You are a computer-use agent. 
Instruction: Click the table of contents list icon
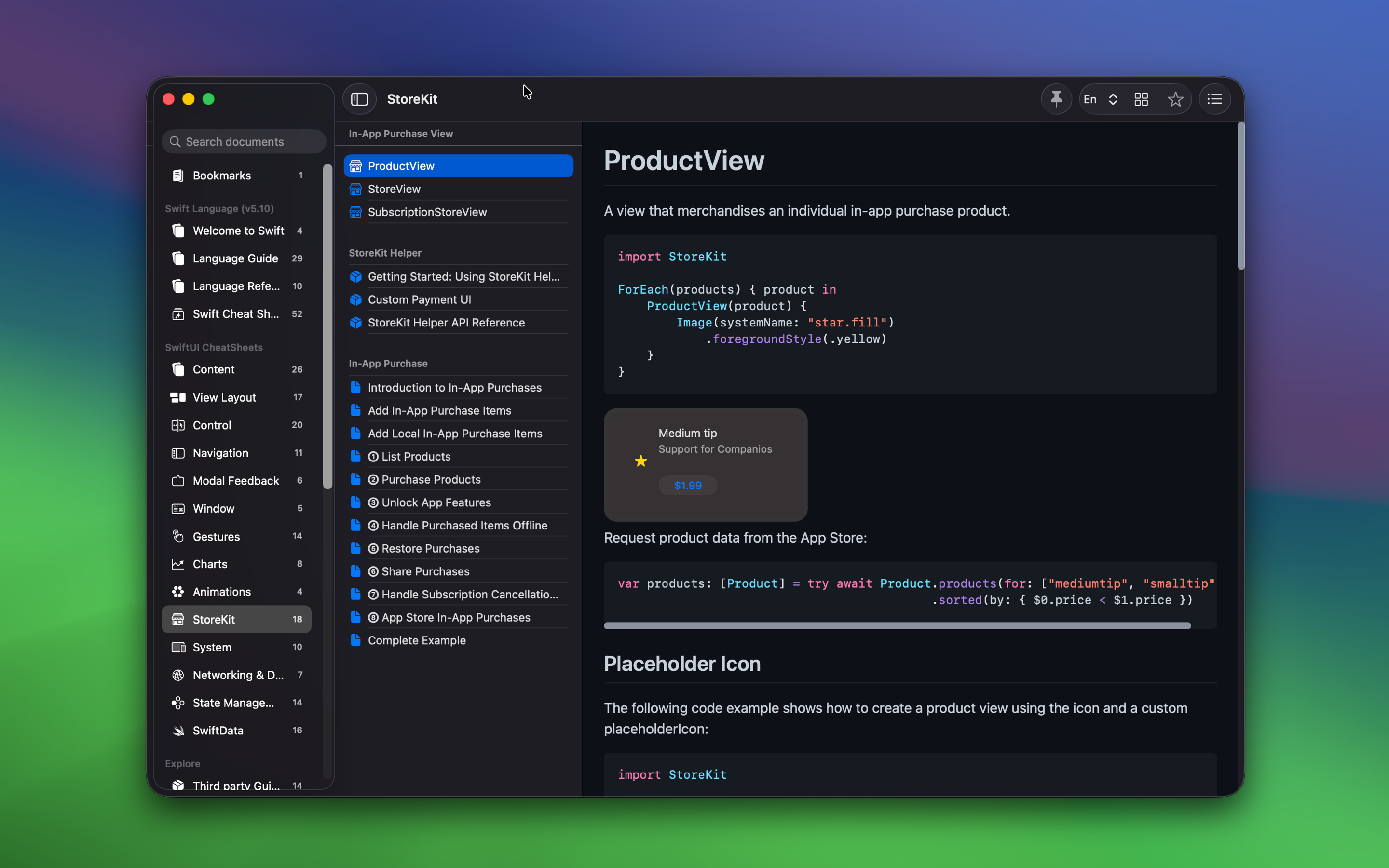pos(1215,99)
